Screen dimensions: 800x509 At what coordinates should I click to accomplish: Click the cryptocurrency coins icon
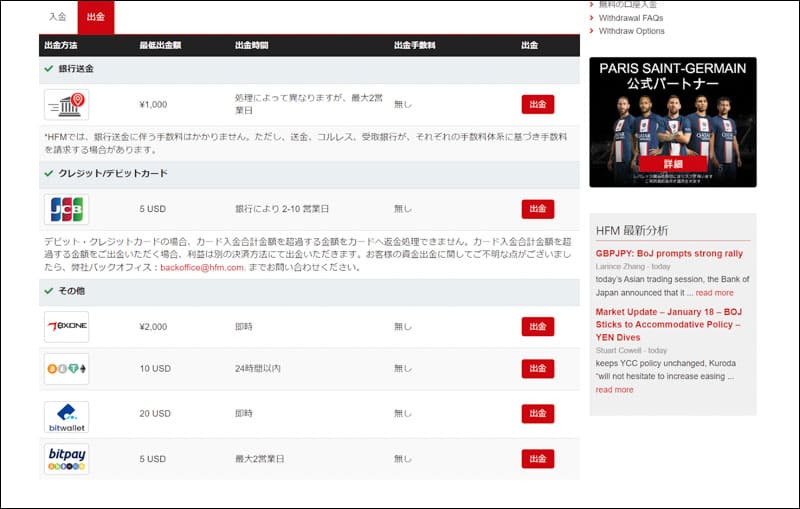(x=66, y=369)
